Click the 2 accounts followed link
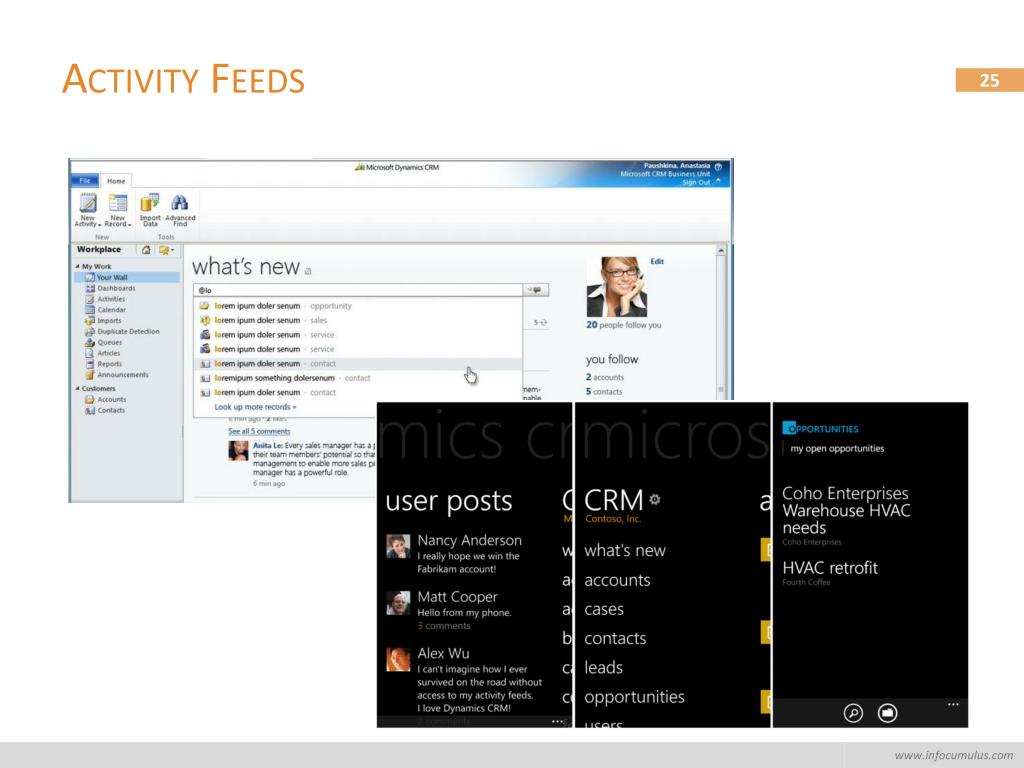This screenshot has height=768, width=1024. pyautogui.click(x=605, y=377)
